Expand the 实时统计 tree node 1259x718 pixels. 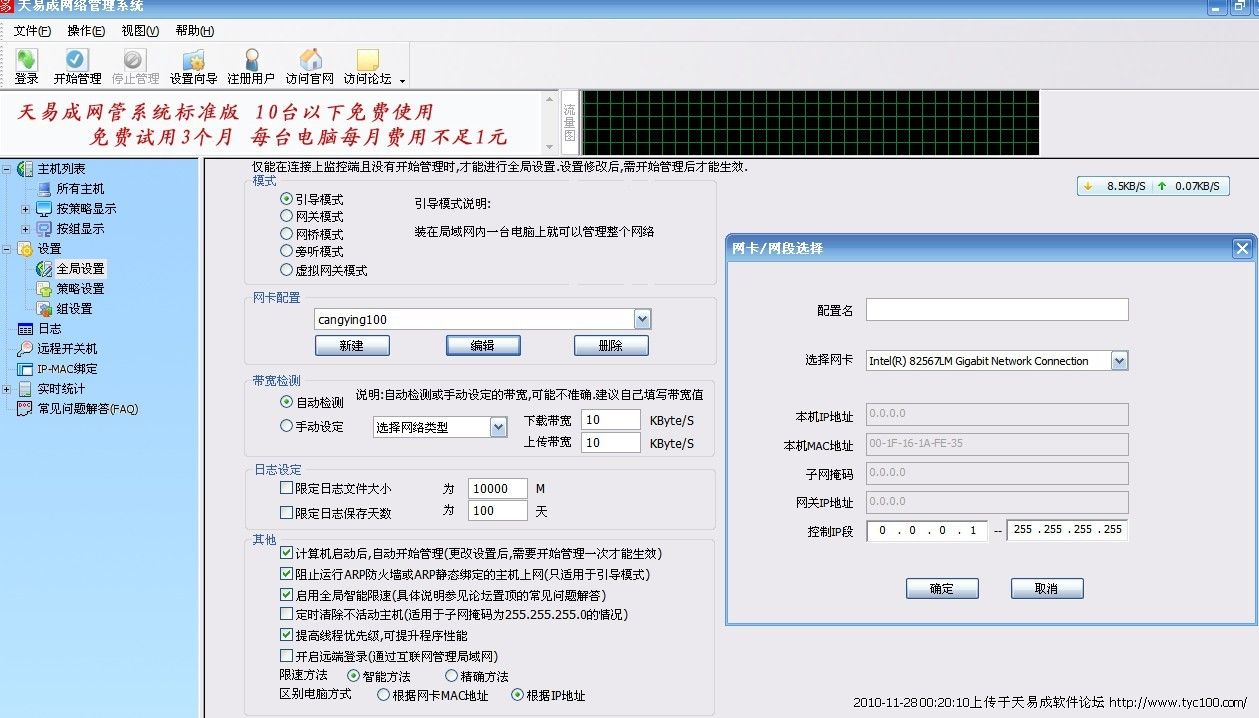7,389
